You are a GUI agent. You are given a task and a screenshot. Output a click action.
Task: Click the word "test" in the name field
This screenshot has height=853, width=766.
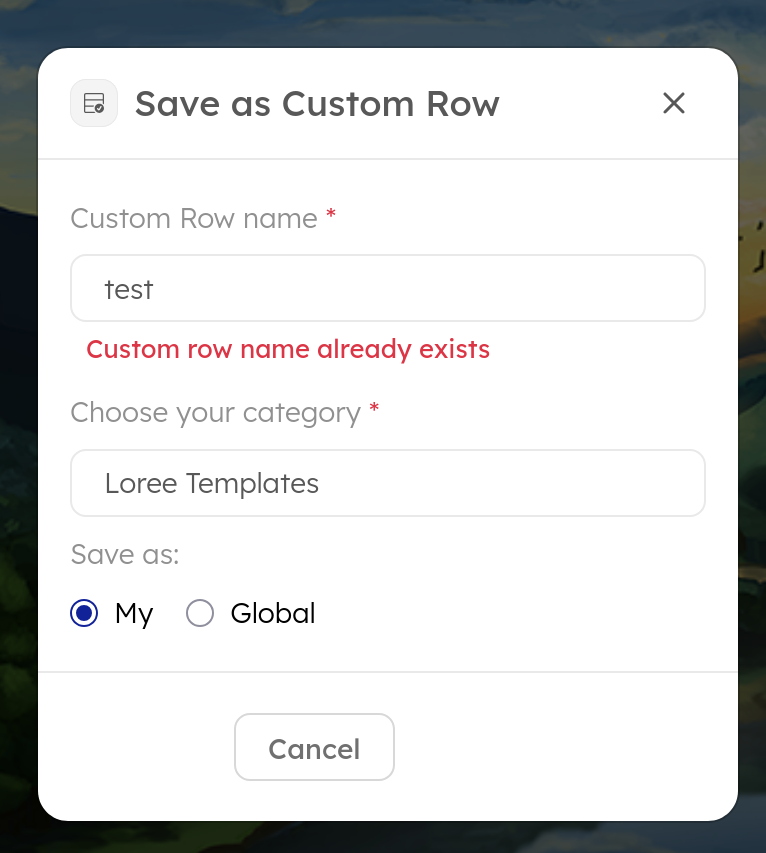(129, 289)
